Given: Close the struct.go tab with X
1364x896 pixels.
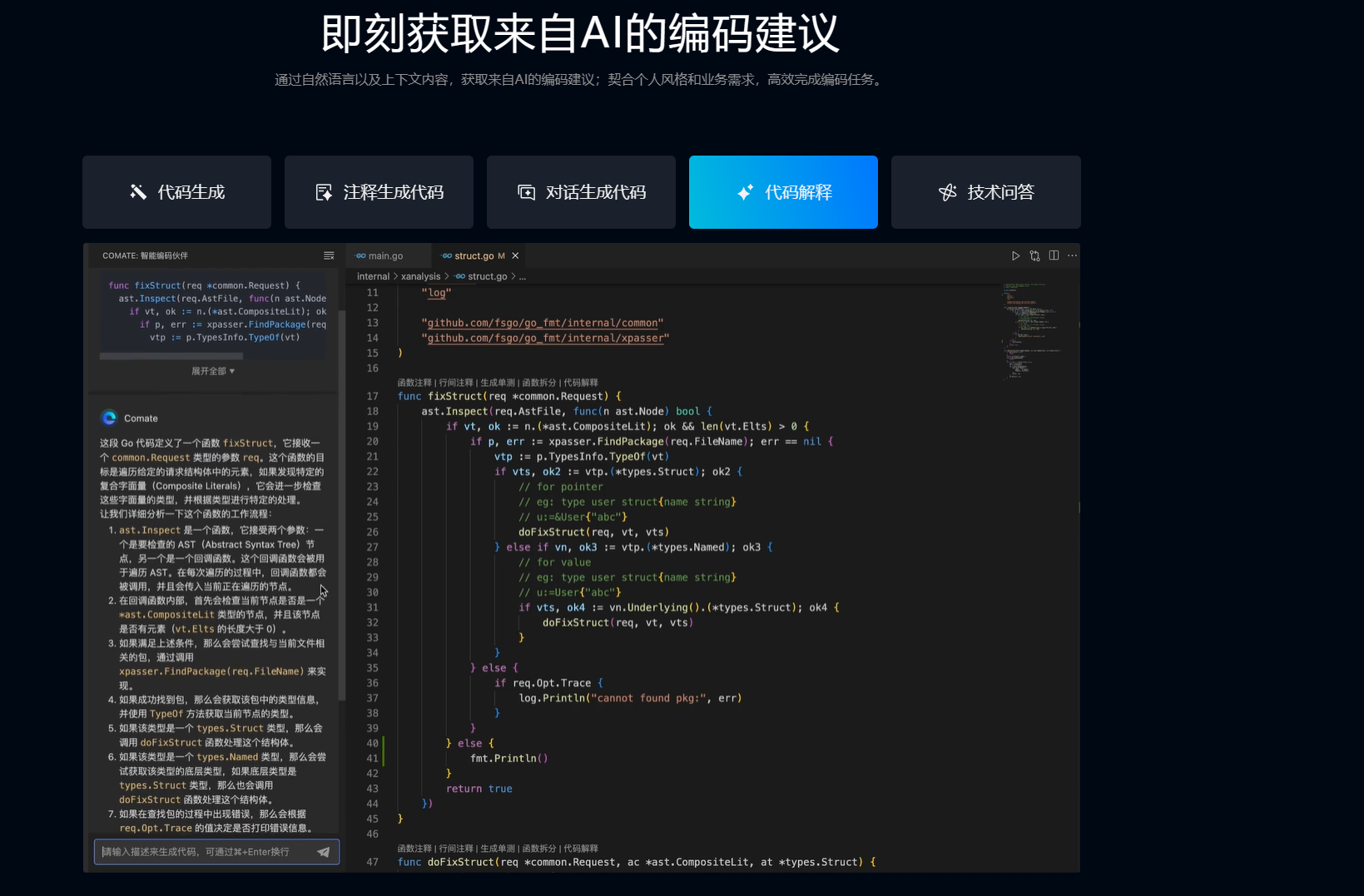Looking at the screenshot, I should tap(515, 255).
